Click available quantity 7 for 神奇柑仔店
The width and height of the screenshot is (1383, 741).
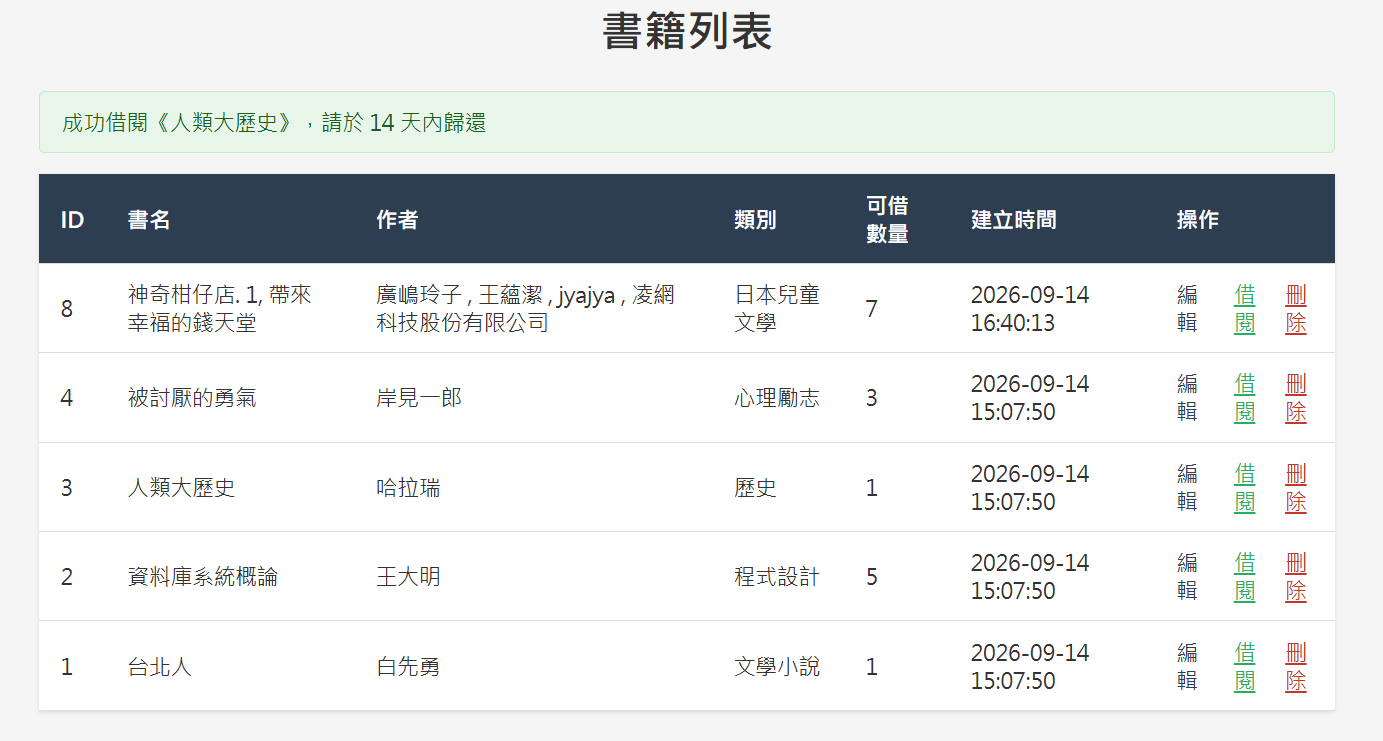click(x=872, y=309)
